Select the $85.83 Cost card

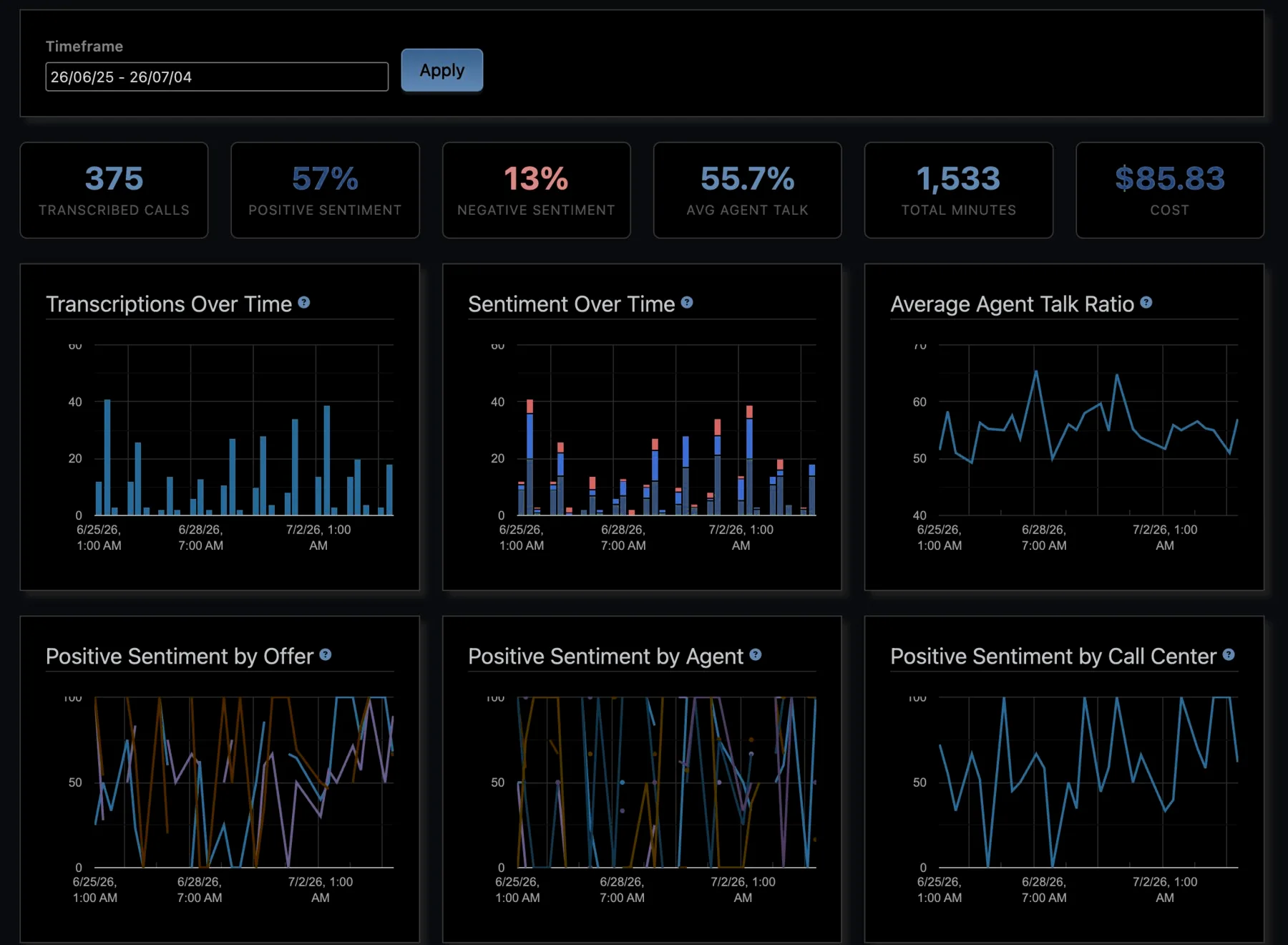[1169, 190]
